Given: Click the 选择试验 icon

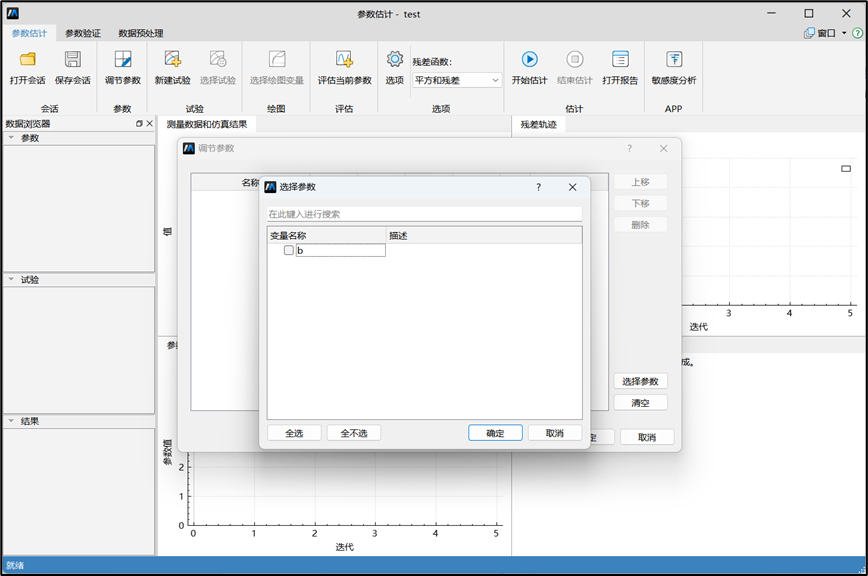Looking at the screenshot, I should coord(218,59).
